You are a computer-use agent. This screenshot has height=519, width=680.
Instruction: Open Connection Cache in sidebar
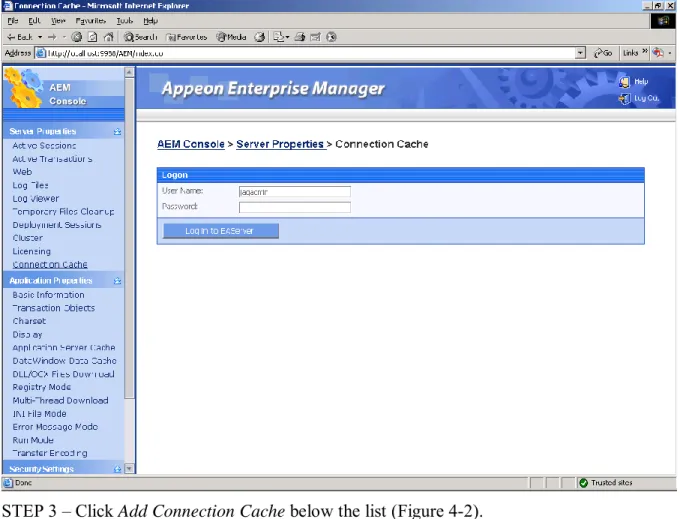coord(50,264)
